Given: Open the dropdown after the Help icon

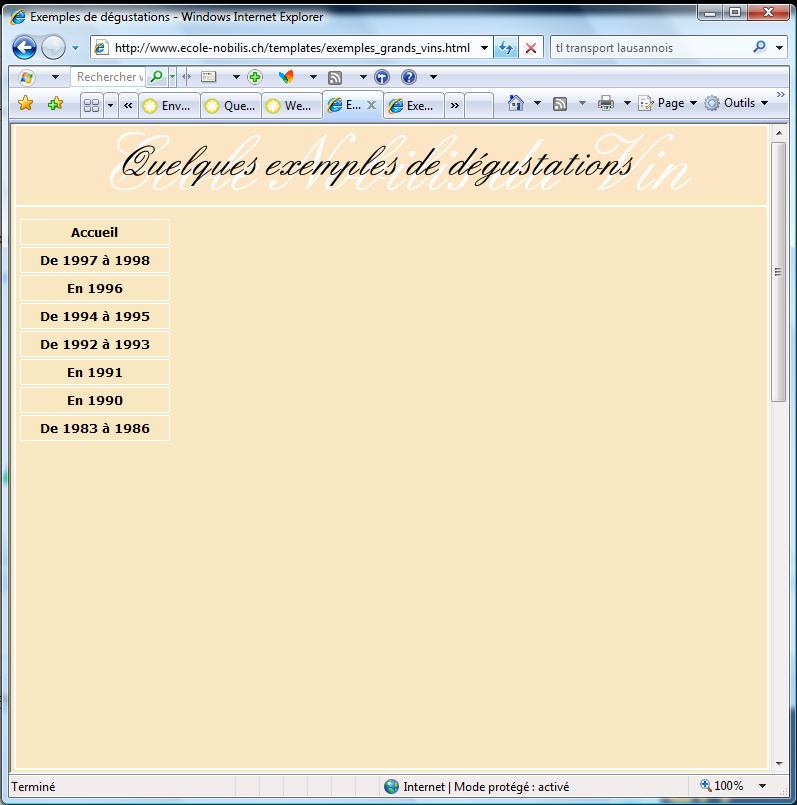Looking at the screenshot, I should click(433, 77).
